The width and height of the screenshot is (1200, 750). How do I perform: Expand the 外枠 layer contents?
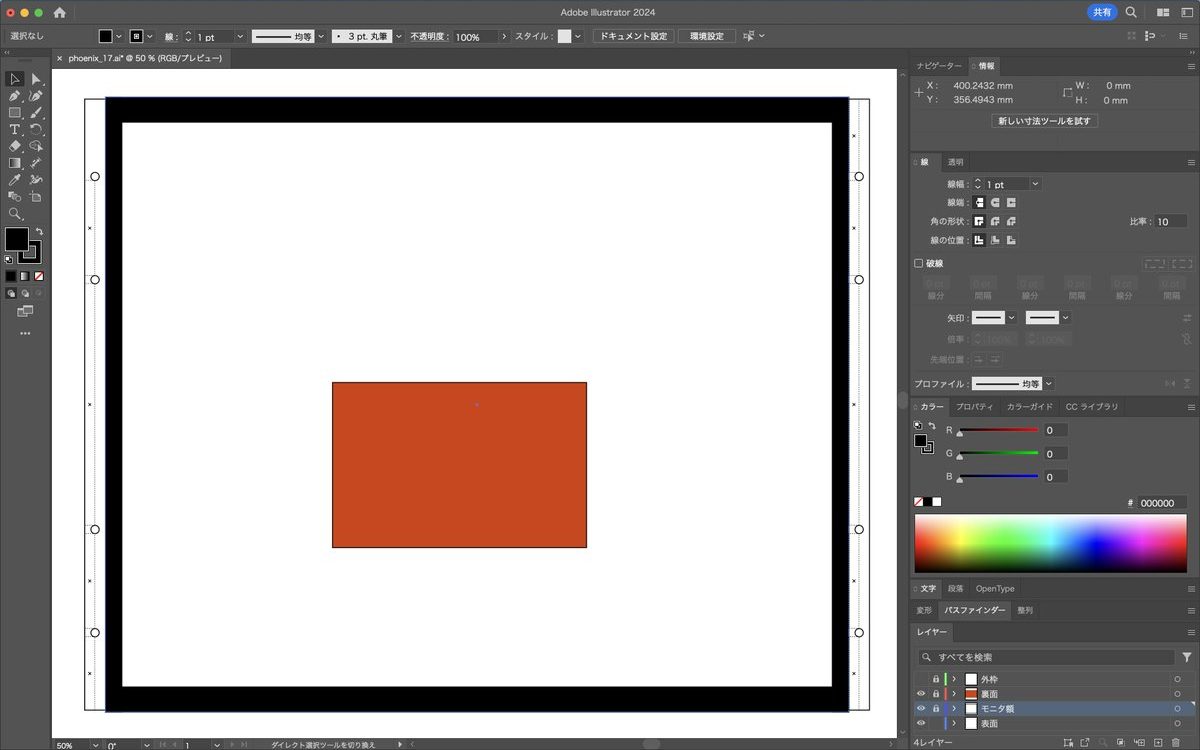tap(954, 679)
